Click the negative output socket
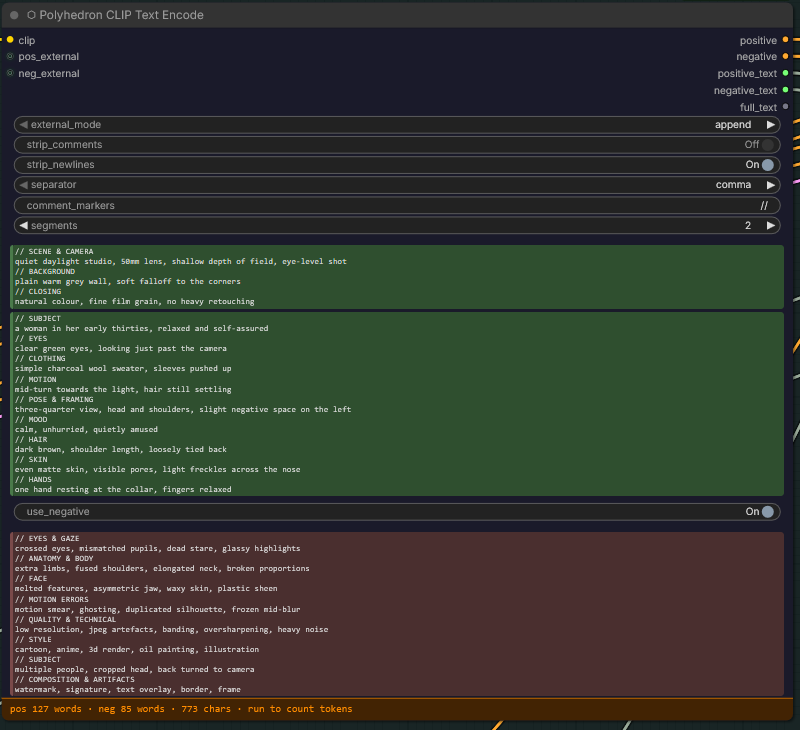800x730 pixels. 785,56
